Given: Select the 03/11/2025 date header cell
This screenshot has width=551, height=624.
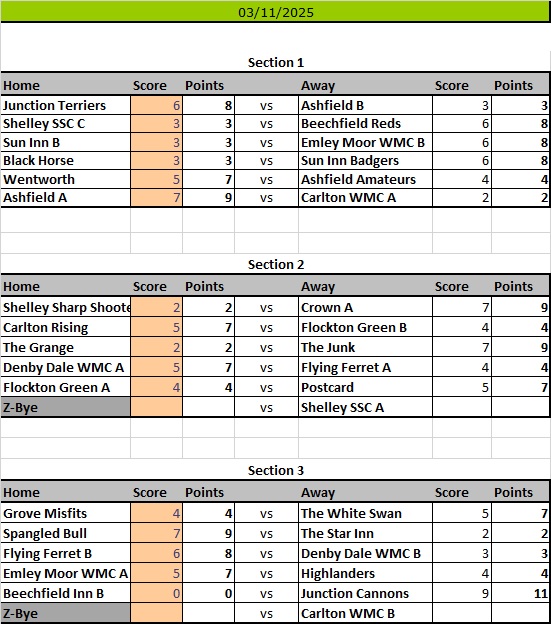Looking at the screenshot, I should [275, 12].
